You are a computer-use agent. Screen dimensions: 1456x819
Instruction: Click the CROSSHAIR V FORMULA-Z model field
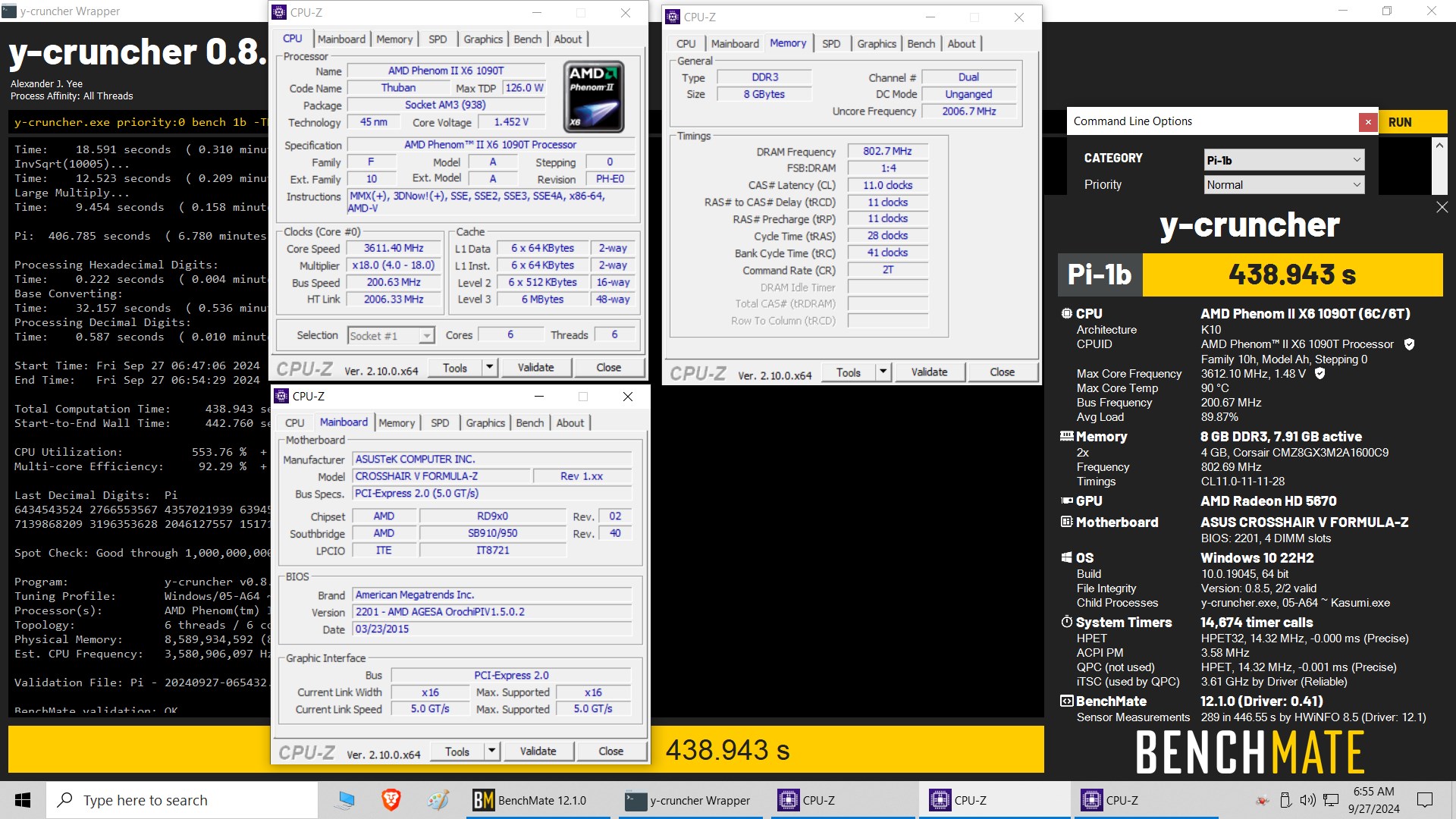(441, 476)
